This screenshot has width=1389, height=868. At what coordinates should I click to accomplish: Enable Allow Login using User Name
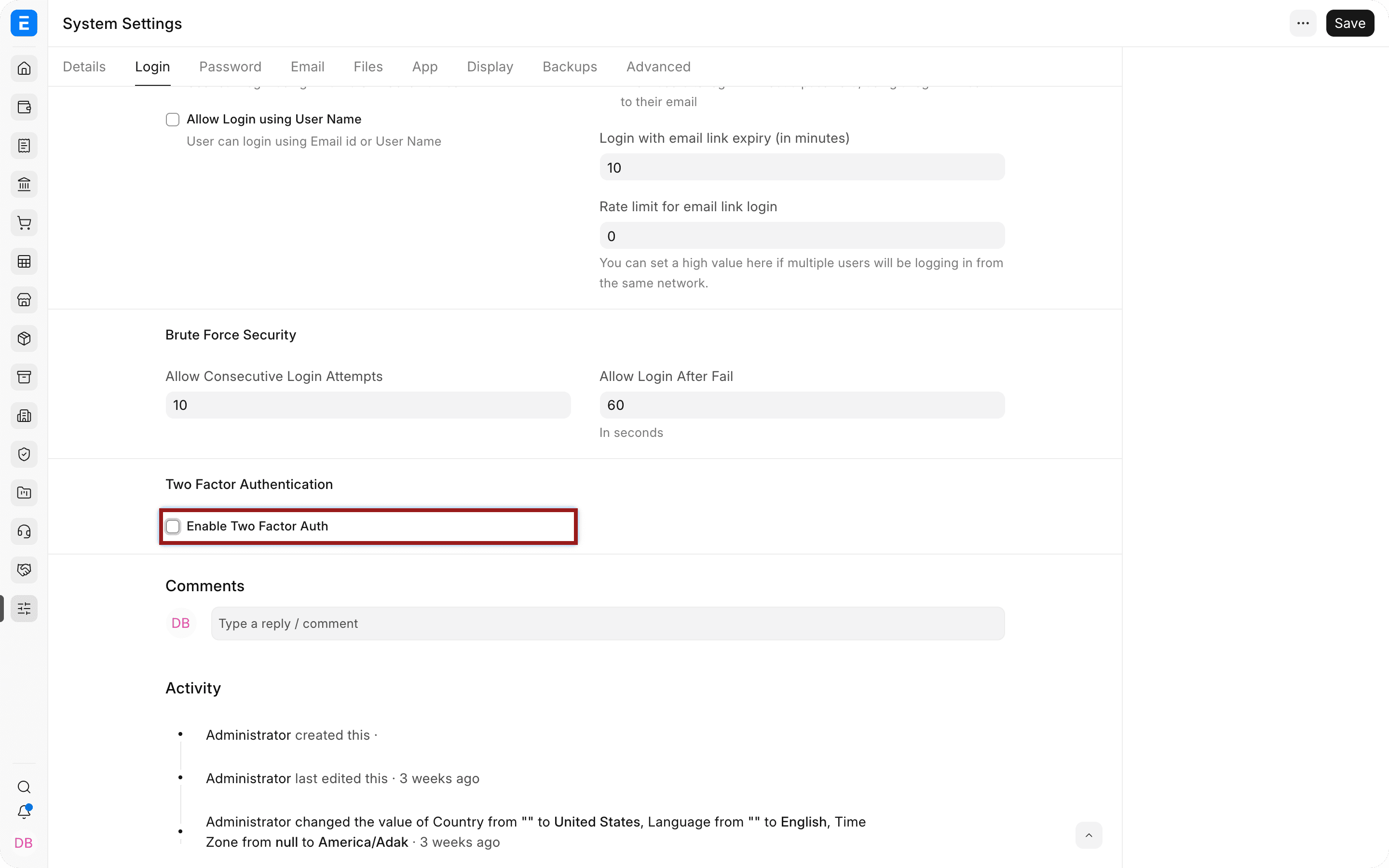coord(172,120)
